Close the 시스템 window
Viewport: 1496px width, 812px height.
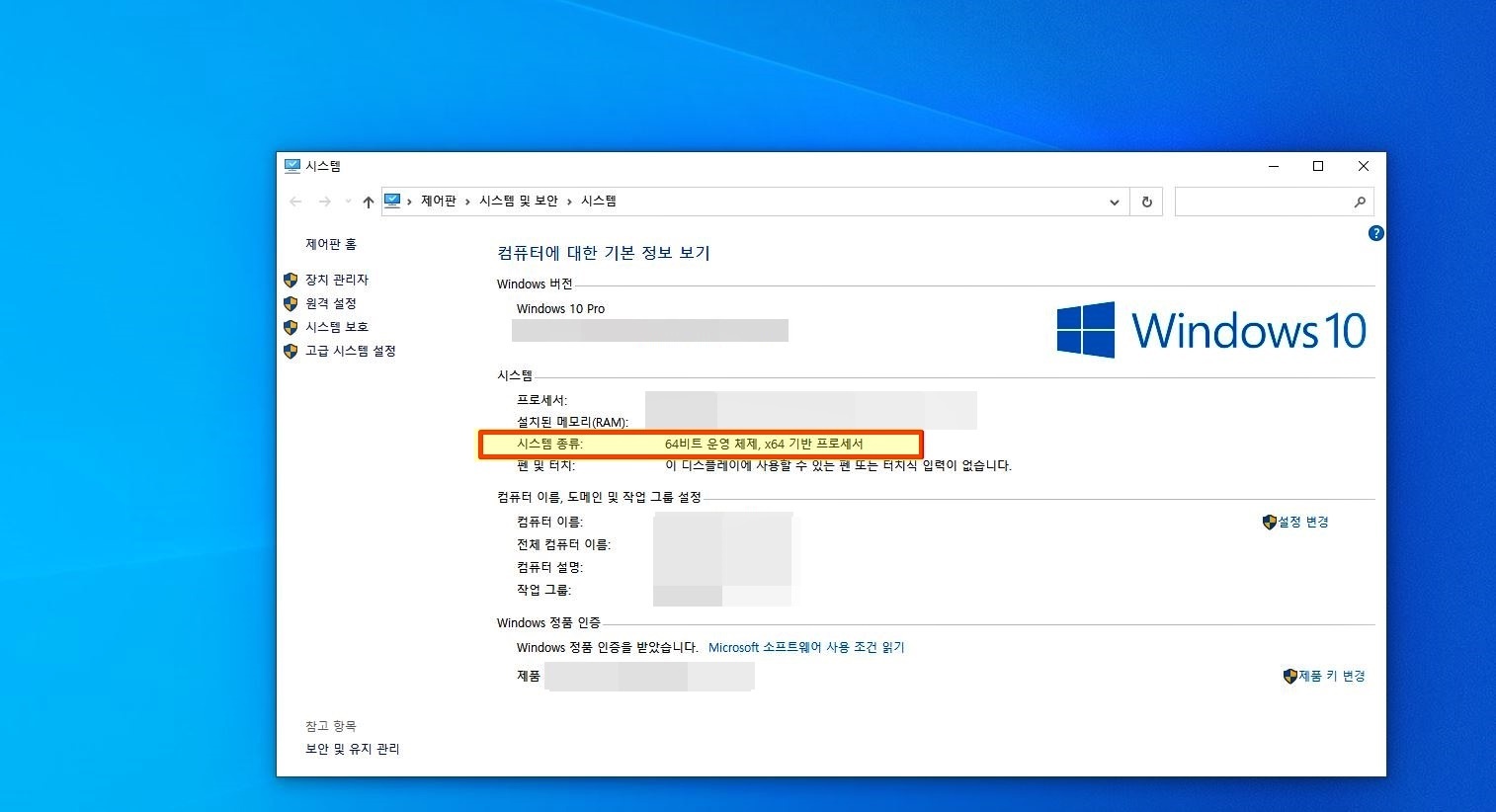(1364, 166)
